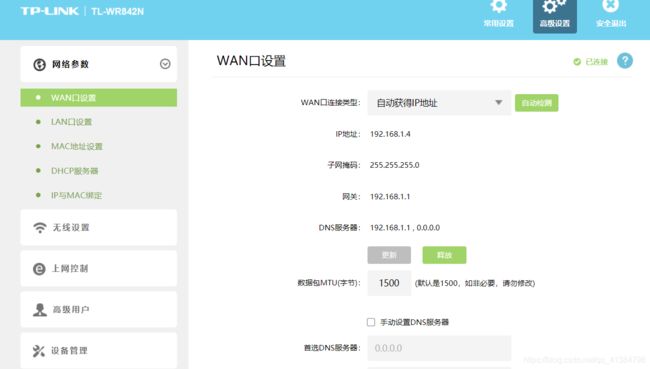The image size is (650, 369).
Task: Open WAN口连接类型 dropdown
Action: tap(439, 103)
